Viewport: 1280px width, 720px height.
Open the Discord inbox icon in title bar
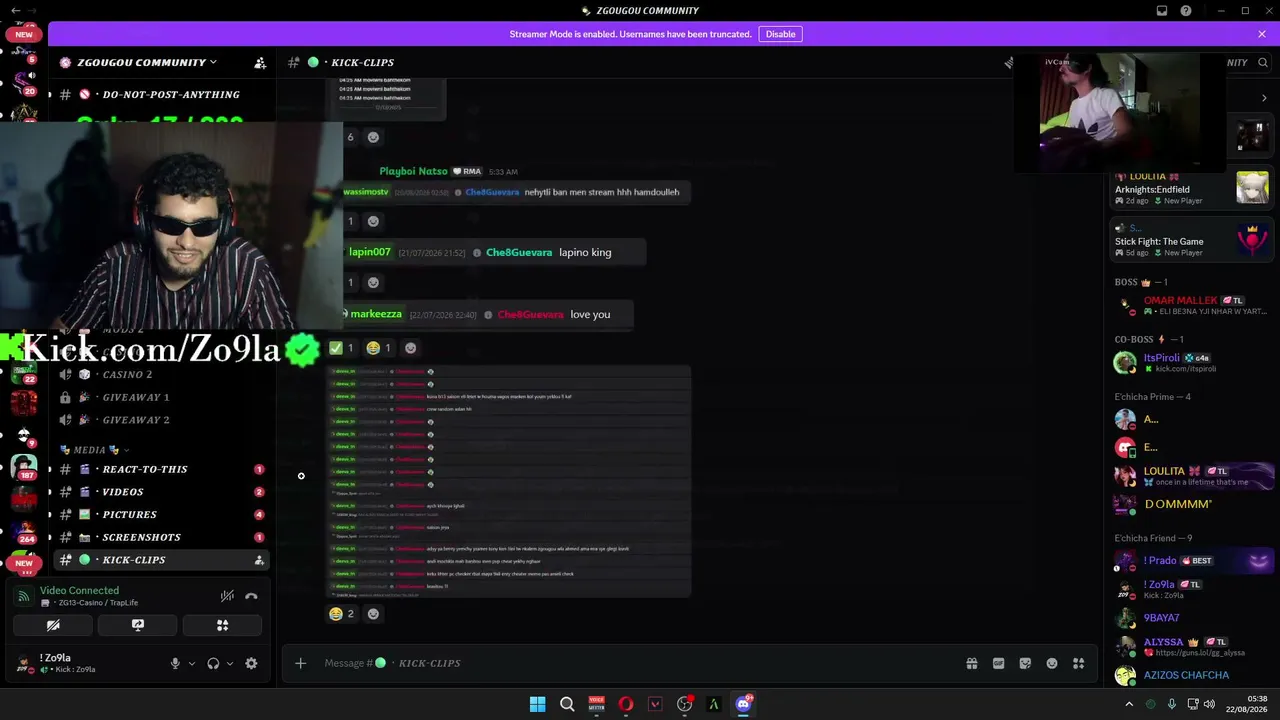tap(1162, 11)
